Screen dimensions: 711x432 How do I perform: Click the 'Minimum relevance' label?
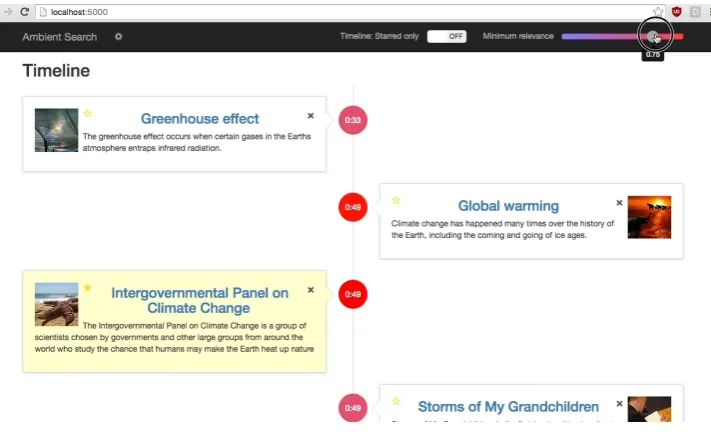(x=518, y=36)
